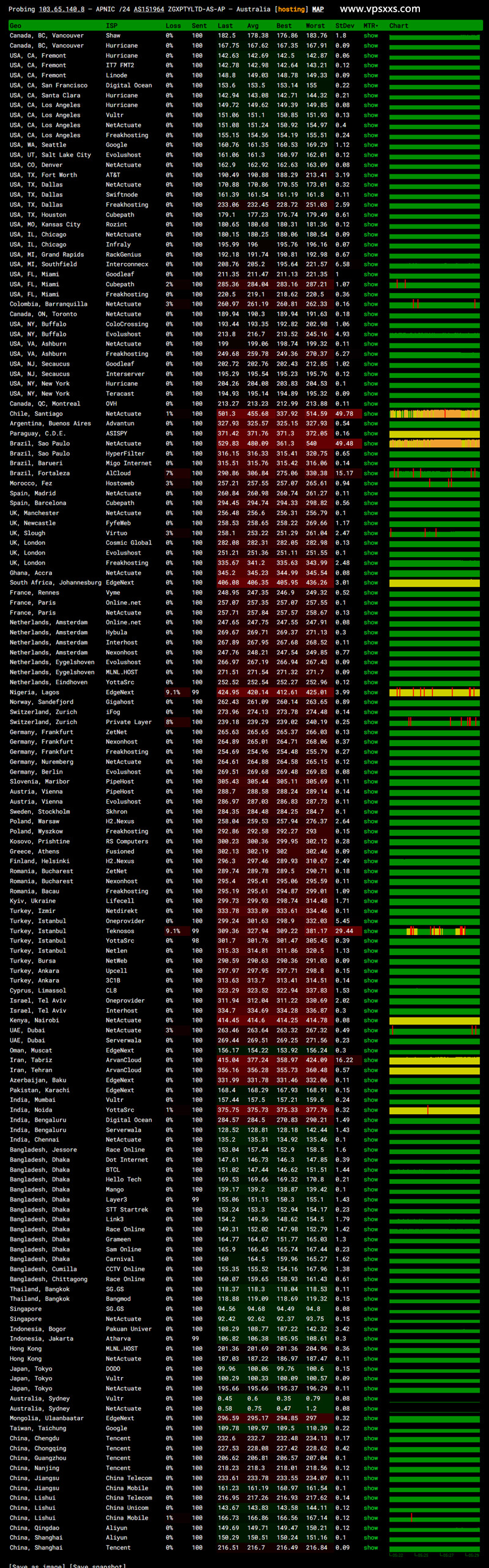Open the MAP link
The height and width of the screenshot is (1568, 489).
click(x=318, y=9)
